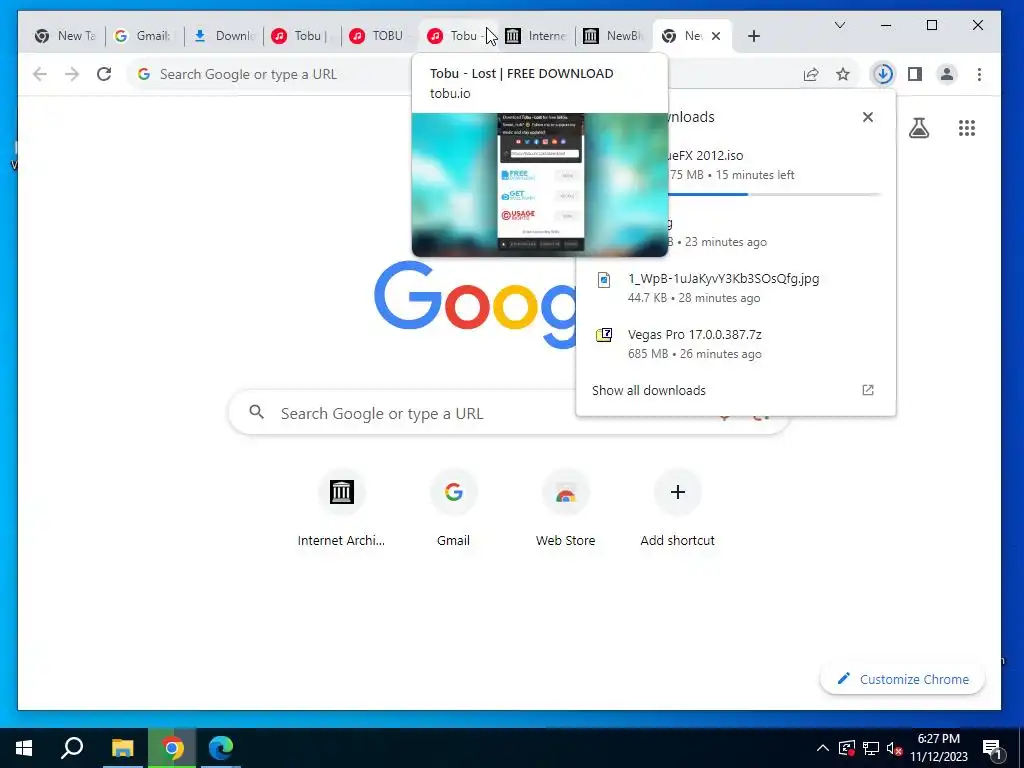Switch to the Internet Archive tab
This screenshot has height=768, width=1024.
pos(536,36)
